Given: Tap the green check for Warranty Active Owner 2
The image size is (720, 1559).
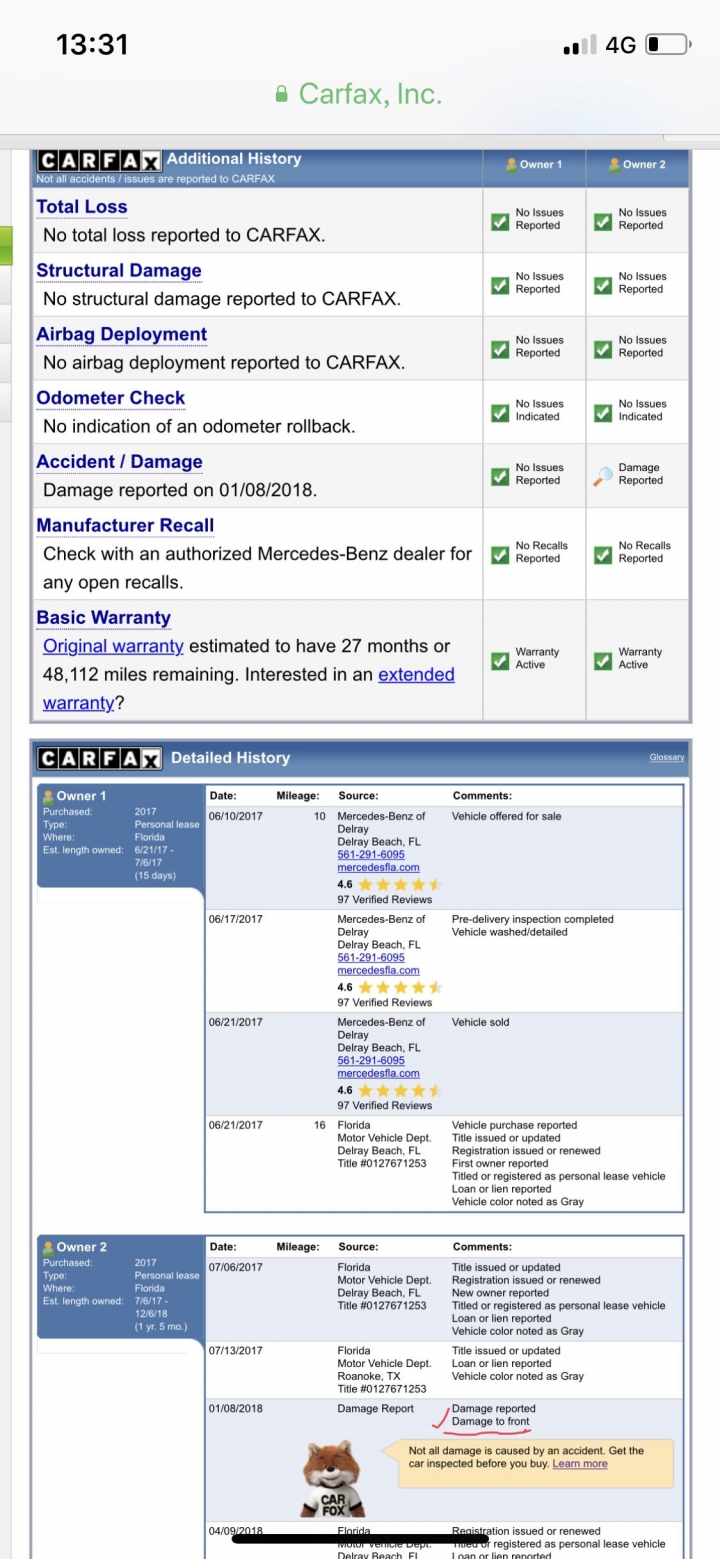Looking at the screenshot, I should (x=603, y=659).
